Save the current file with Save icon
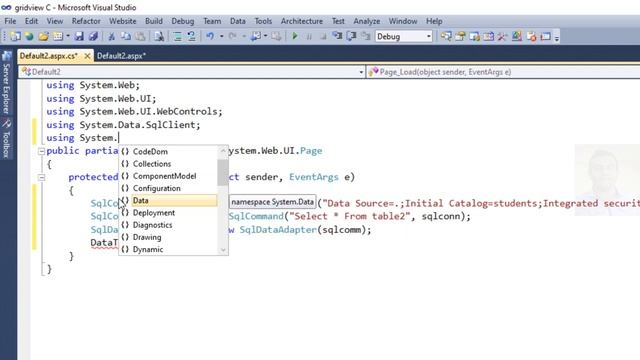Viewport: 640px width, 360px height. point(79,36)
